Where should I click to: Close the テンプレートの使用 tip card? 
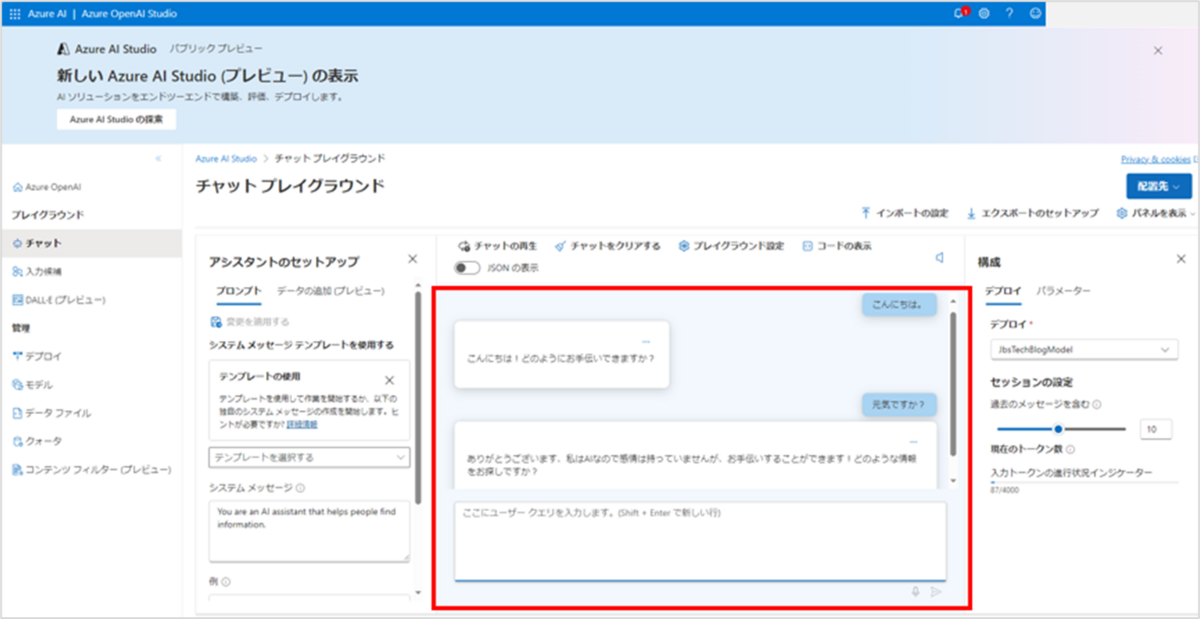tap(389, 380)
